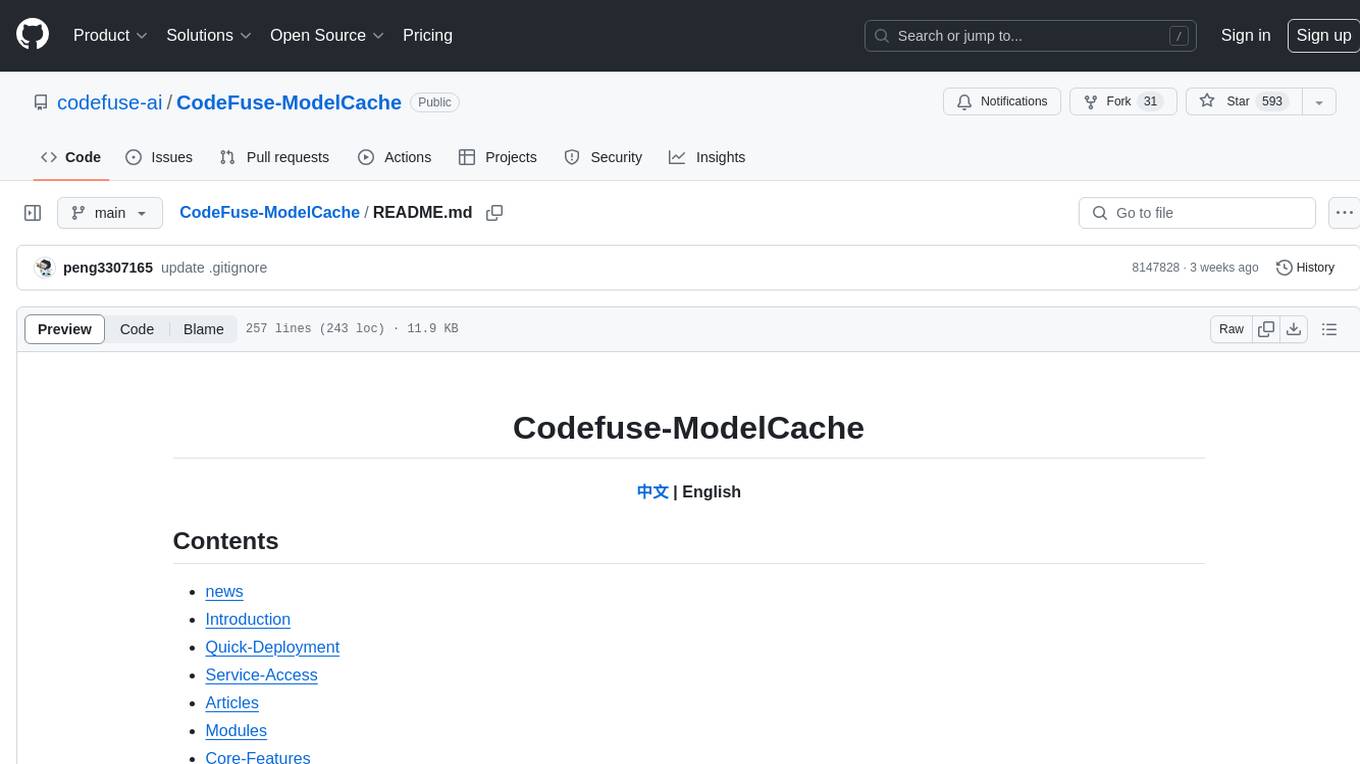Screen dimensions: 1360x764
Task: Follow the Quick-Deployment contents link
Action: pyautogui.click(x=272, y=647)
